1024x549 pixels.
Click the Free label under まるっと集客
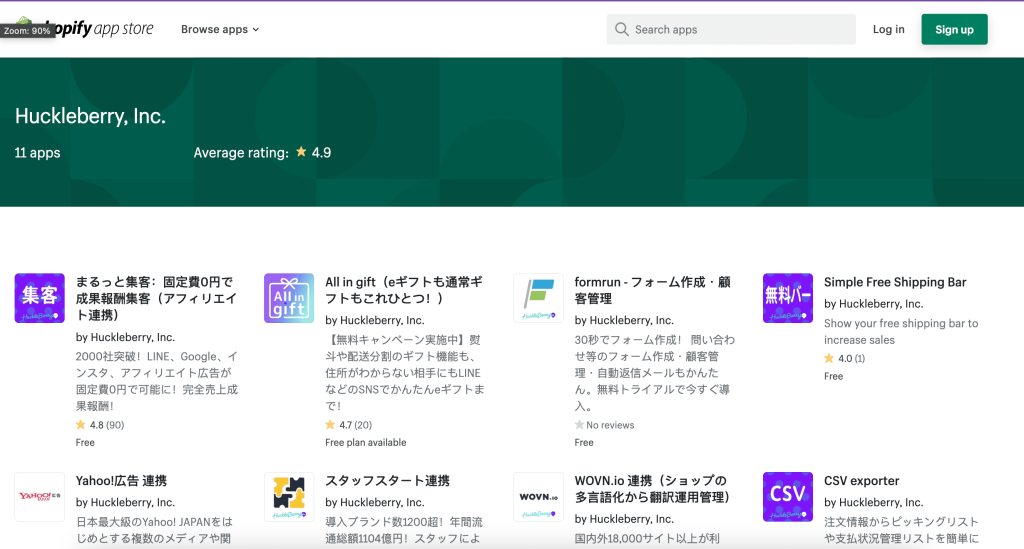85,443
